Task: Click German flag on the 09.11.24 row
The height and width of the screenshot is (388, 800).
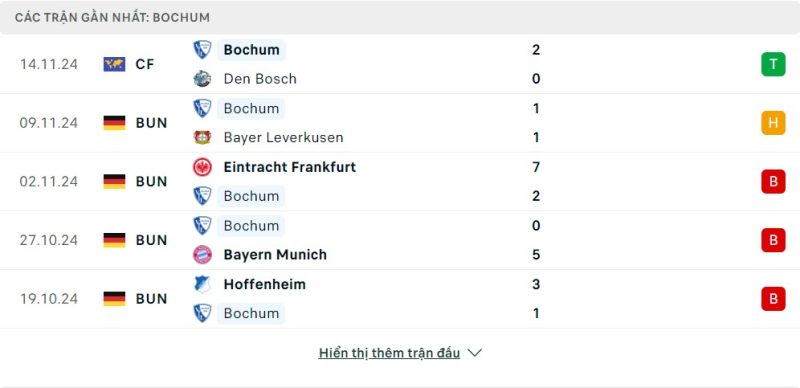Action: 114,123
